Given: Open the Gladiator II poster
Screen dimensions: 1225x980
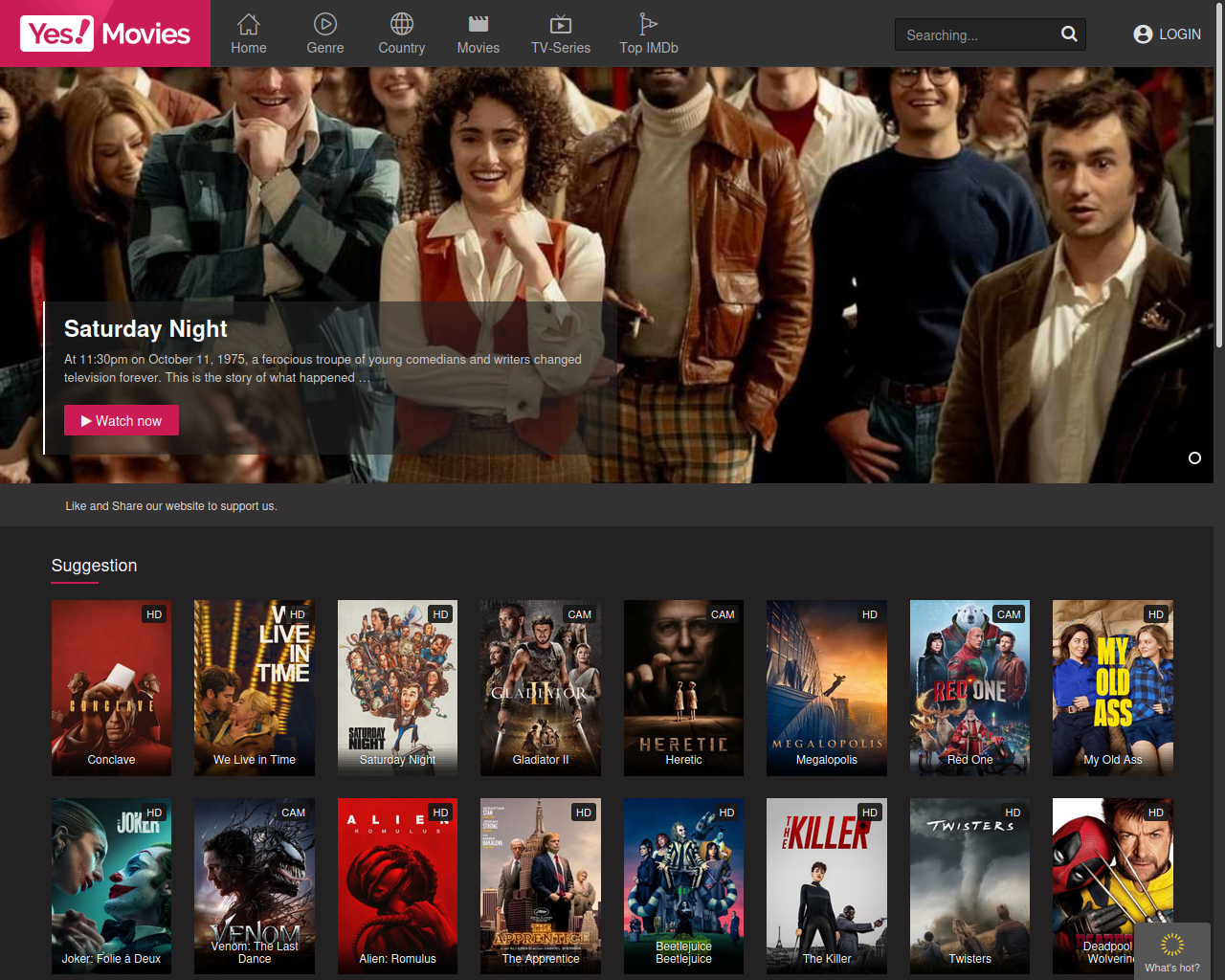Looking at the screenshot, I should 541,688.
